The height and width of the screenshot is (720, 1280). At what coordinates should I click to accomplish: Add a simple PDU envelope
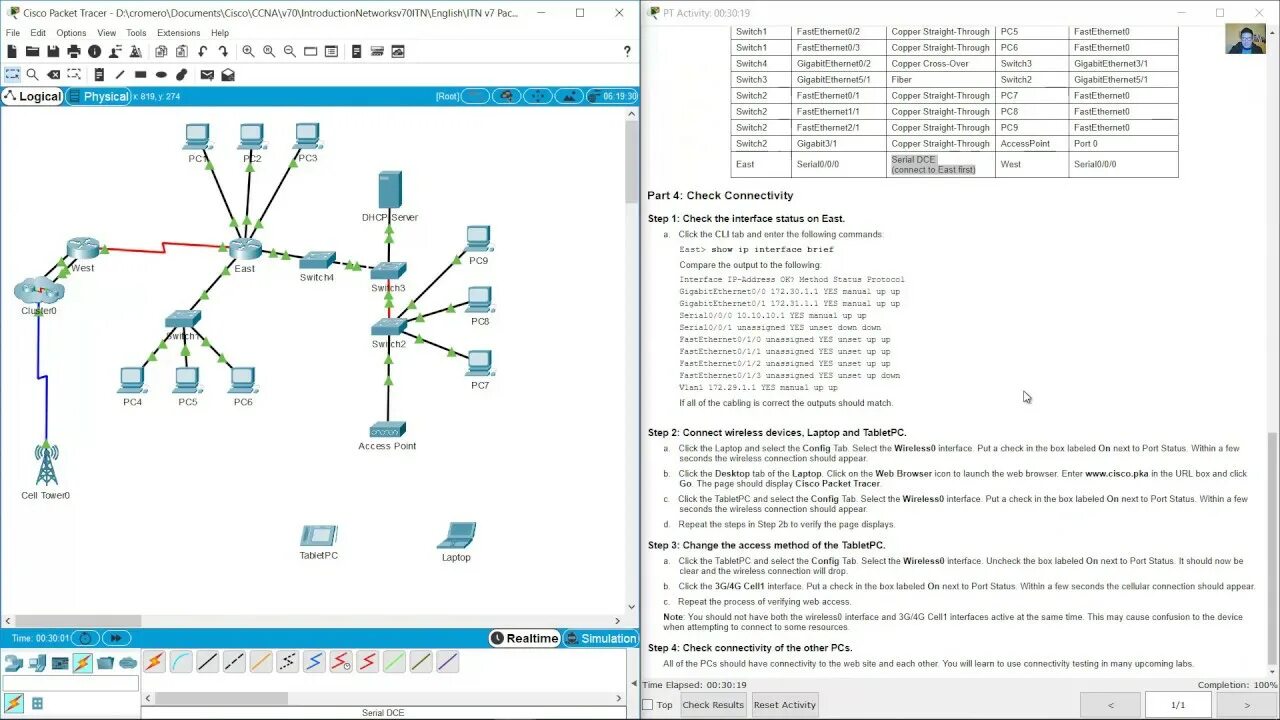point(207,74)
